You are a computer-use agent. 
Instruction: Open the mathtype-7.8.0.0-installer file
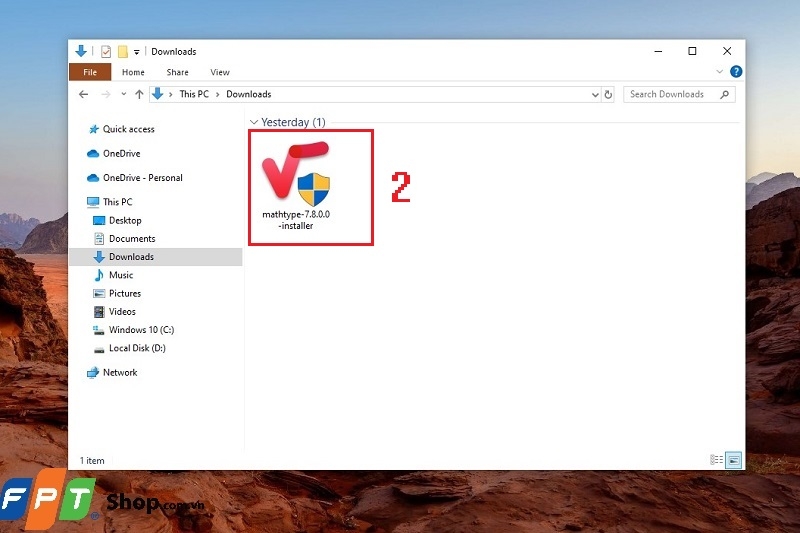(x=296, y=187)
